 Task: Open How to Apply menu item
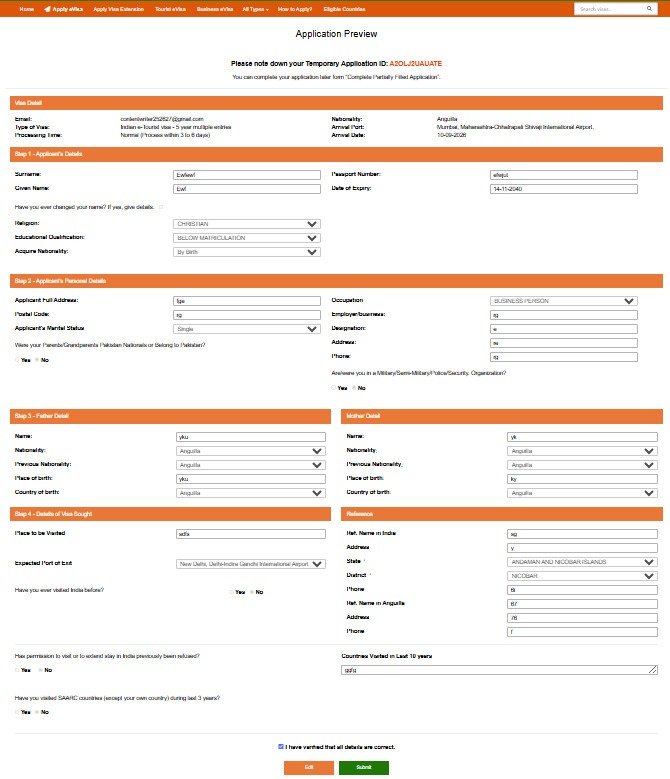pyautogui.click(x=295, y=9)
